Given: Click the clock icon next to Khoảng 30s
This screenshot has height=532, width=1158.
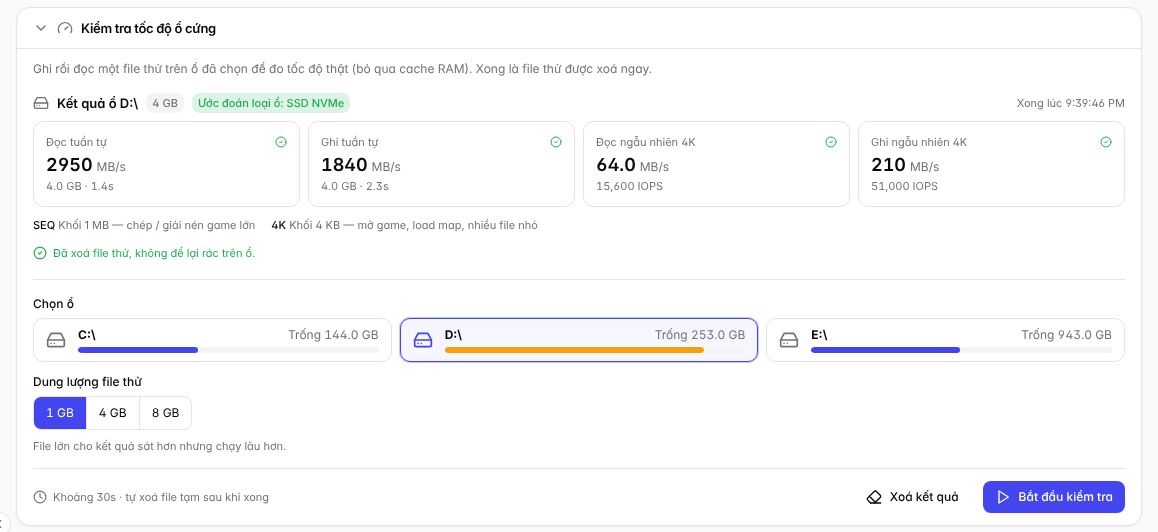Looking at the screenshot, I should point(40,497).
